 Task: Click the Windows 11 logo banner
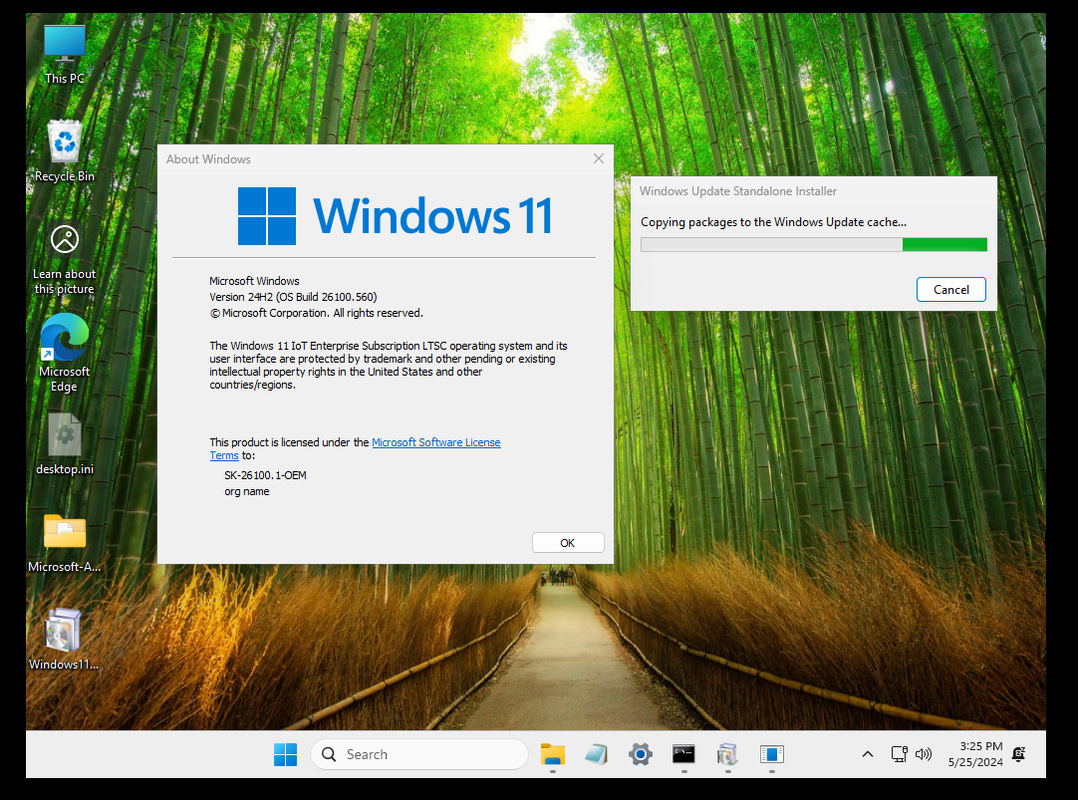(x=395, y=216)
